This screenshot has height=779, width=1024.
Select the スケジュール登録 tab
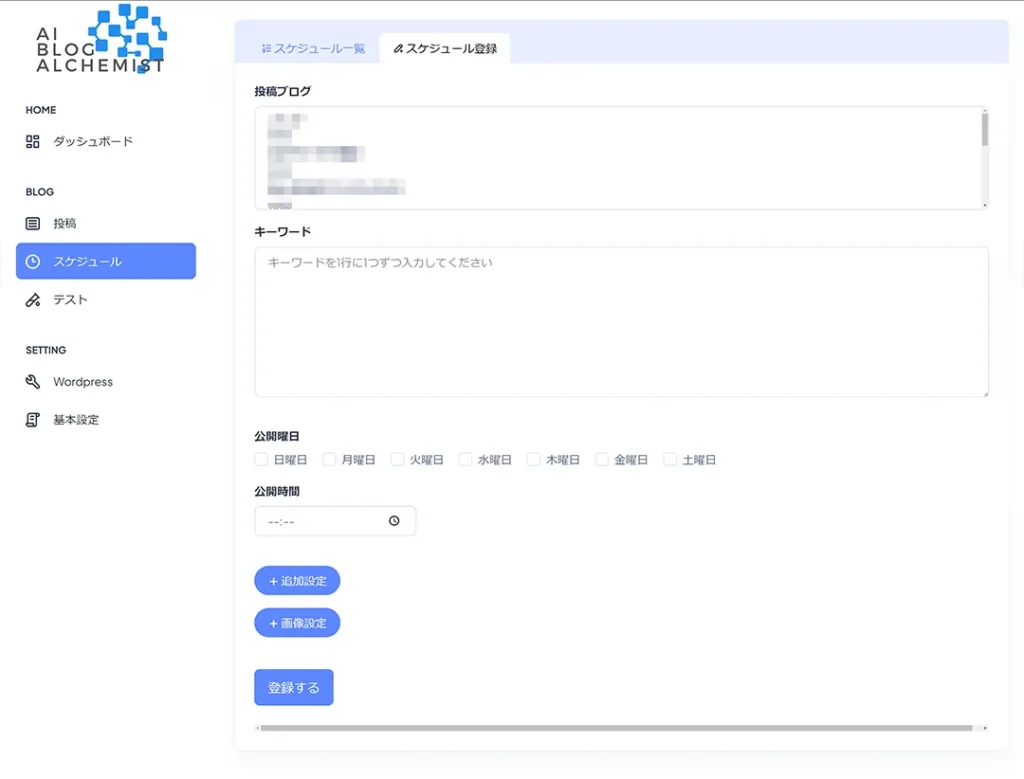pyautogui.click(x=445, y=47)
